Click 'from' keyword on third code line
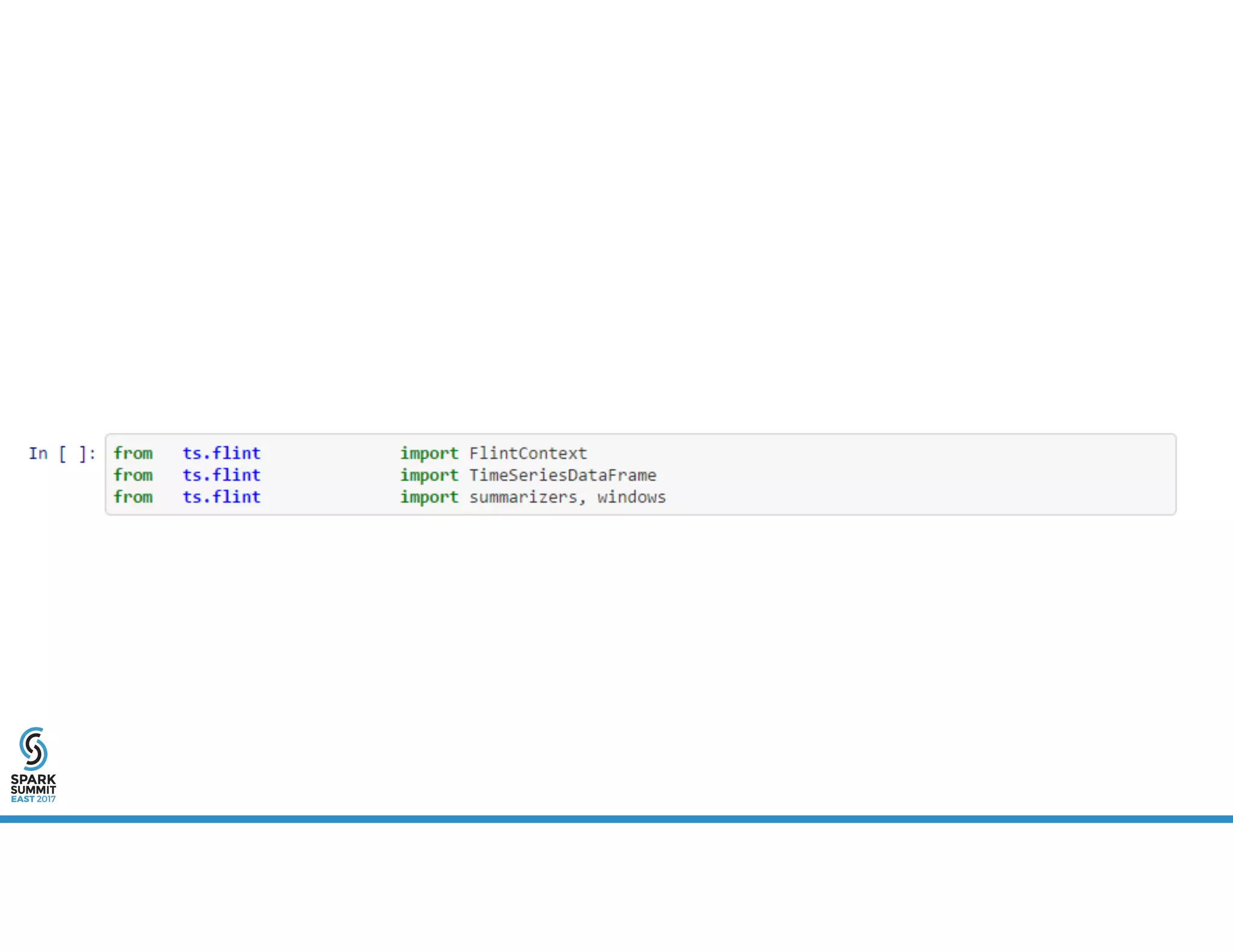 (133, 497)
